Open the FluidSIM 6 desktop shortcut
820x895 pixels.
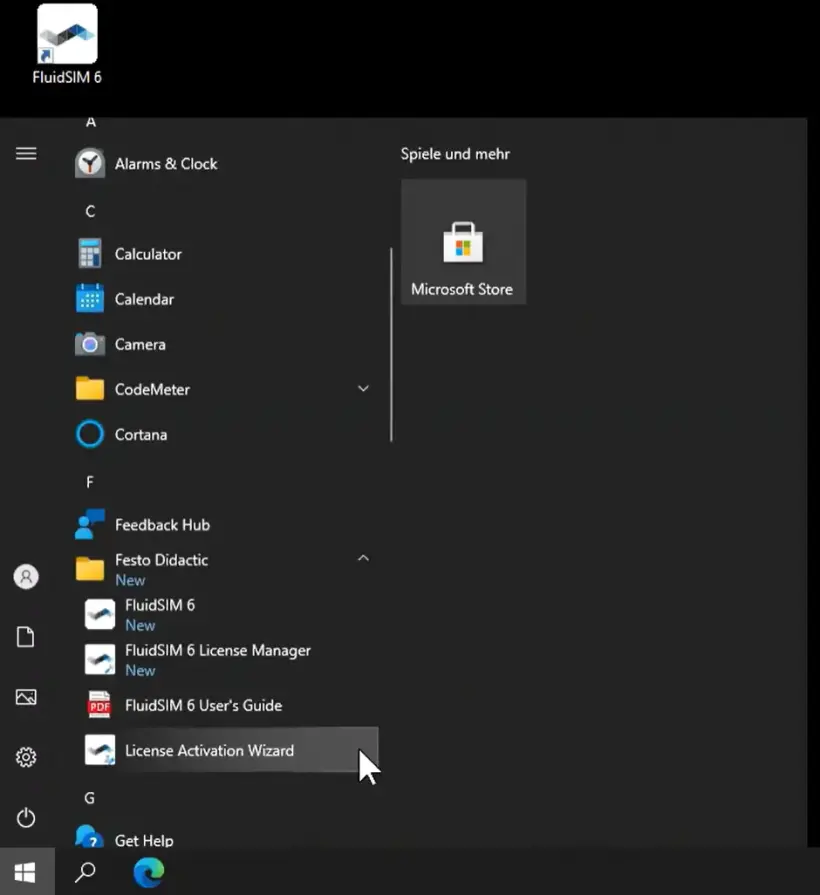click(67, 45)
